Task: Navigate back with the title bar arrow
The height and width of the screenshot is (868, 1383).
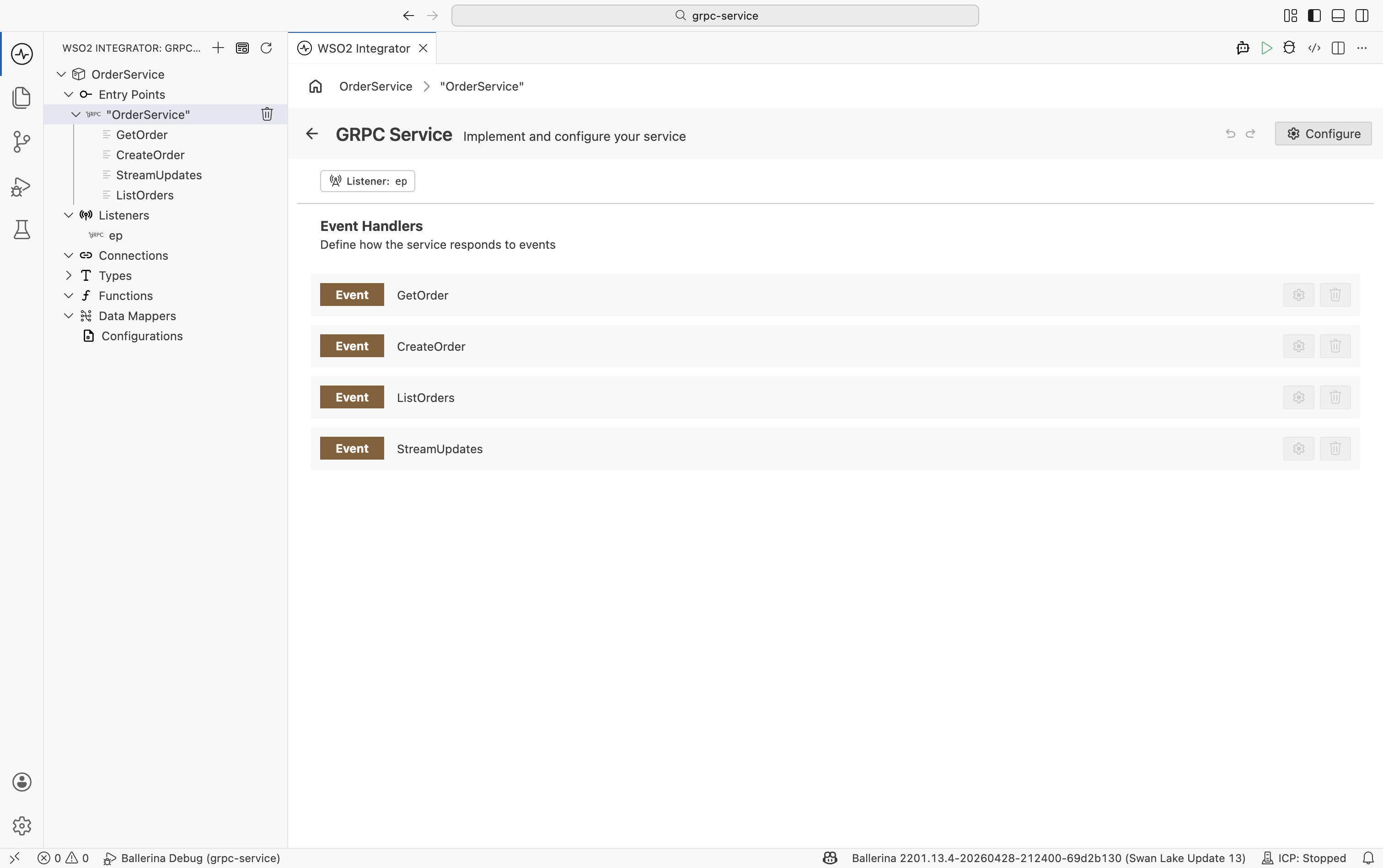Action: point(408,16)
